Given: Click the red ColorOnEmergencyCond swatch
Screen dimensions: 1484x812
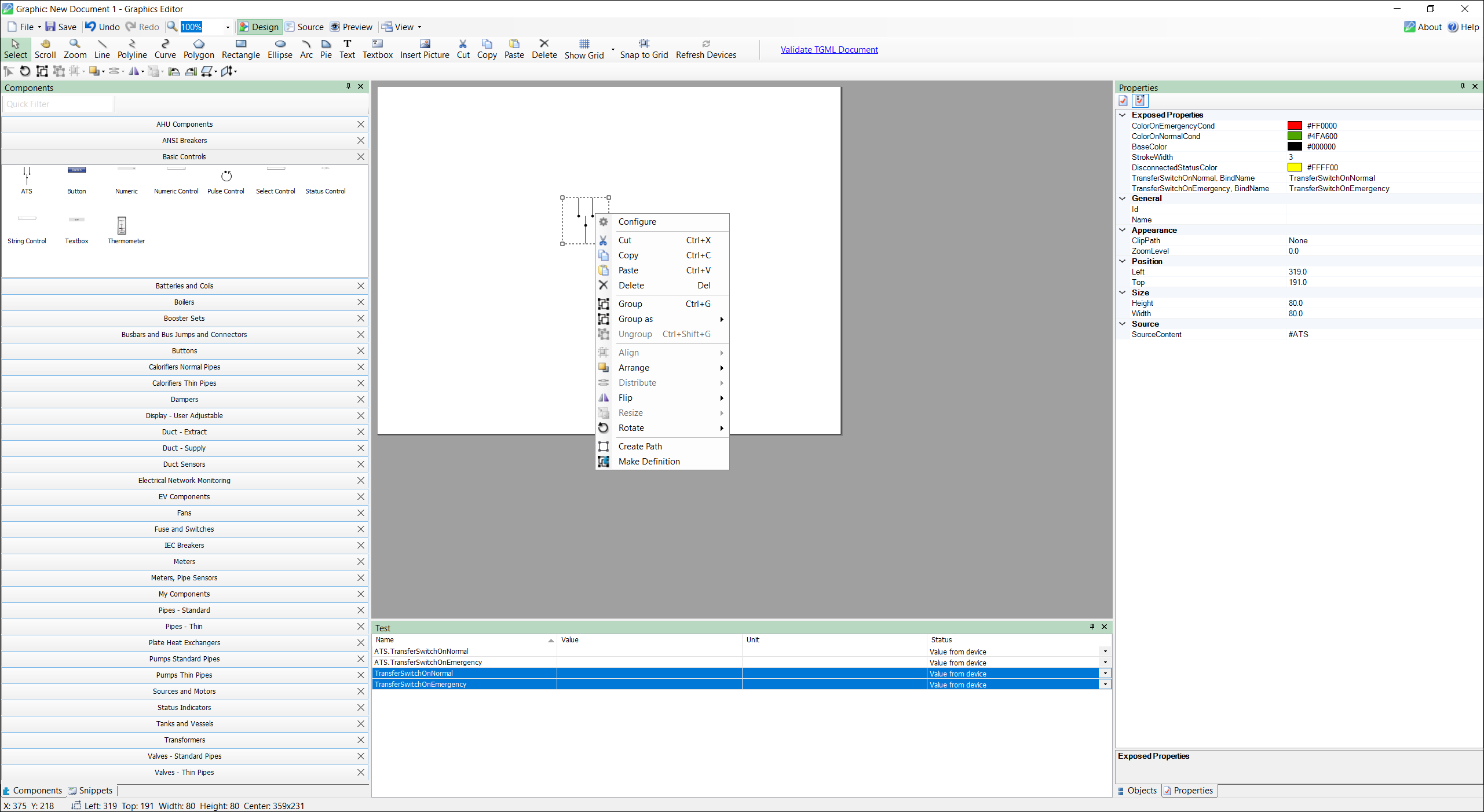Looking at the screenshot, I should (x=1295, y=126).
